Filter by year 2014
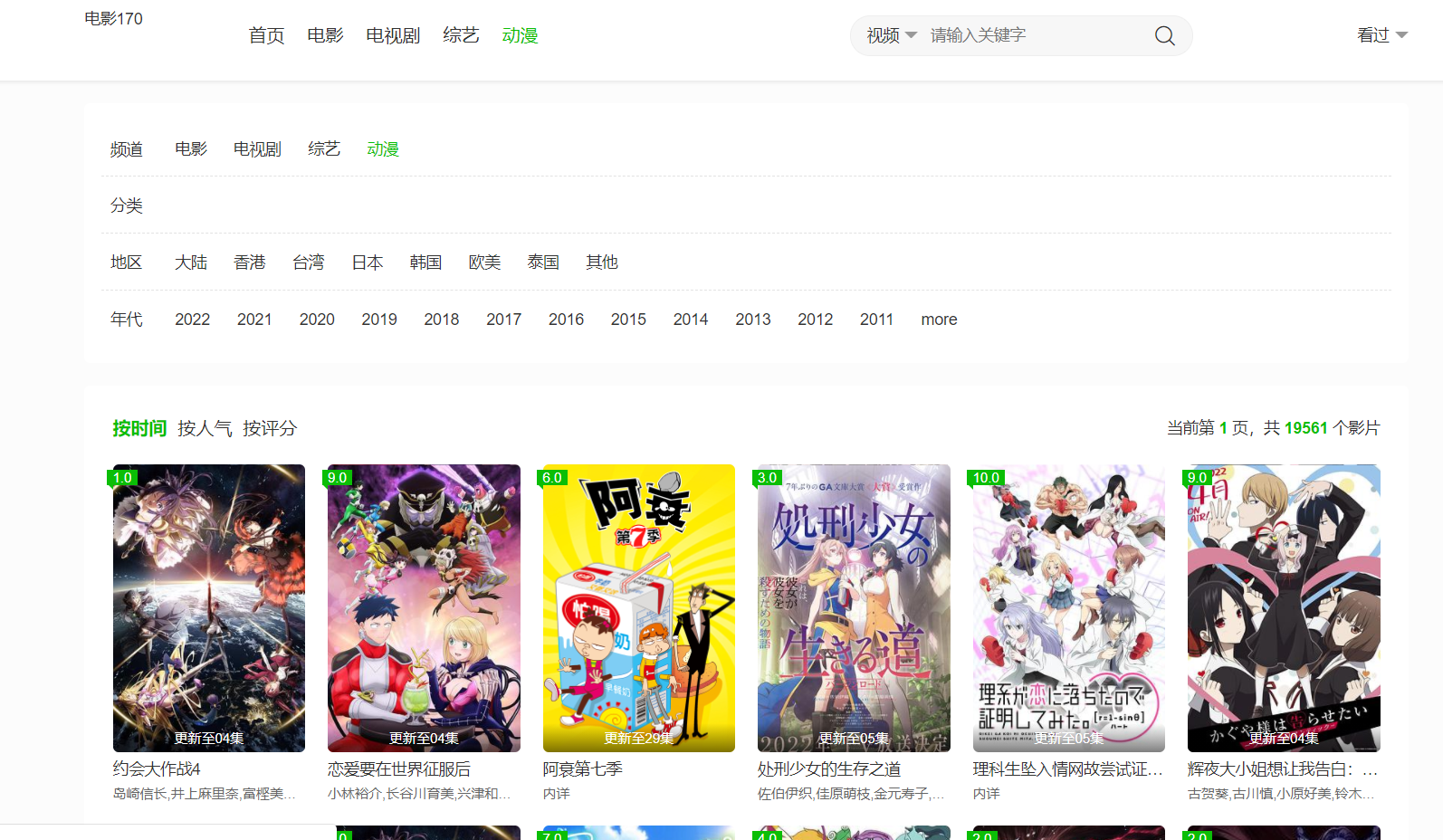Screen dimensions: 1443x840 tap(691, 320)
